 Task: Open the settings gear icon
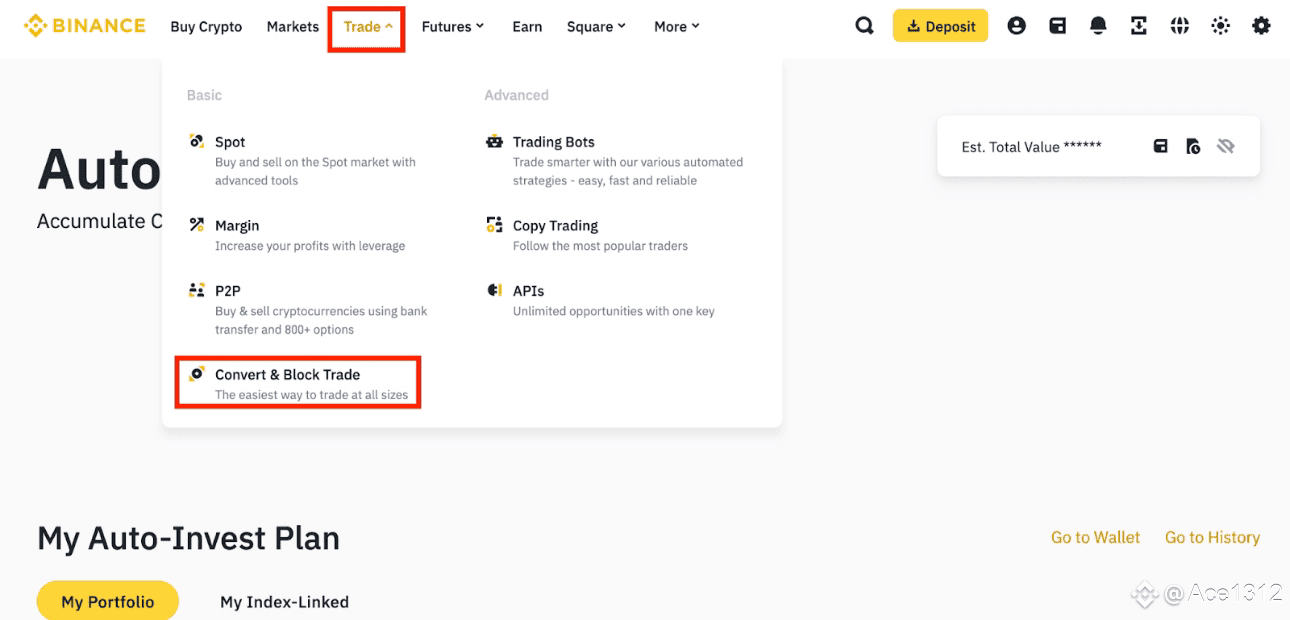[1262, 26]
